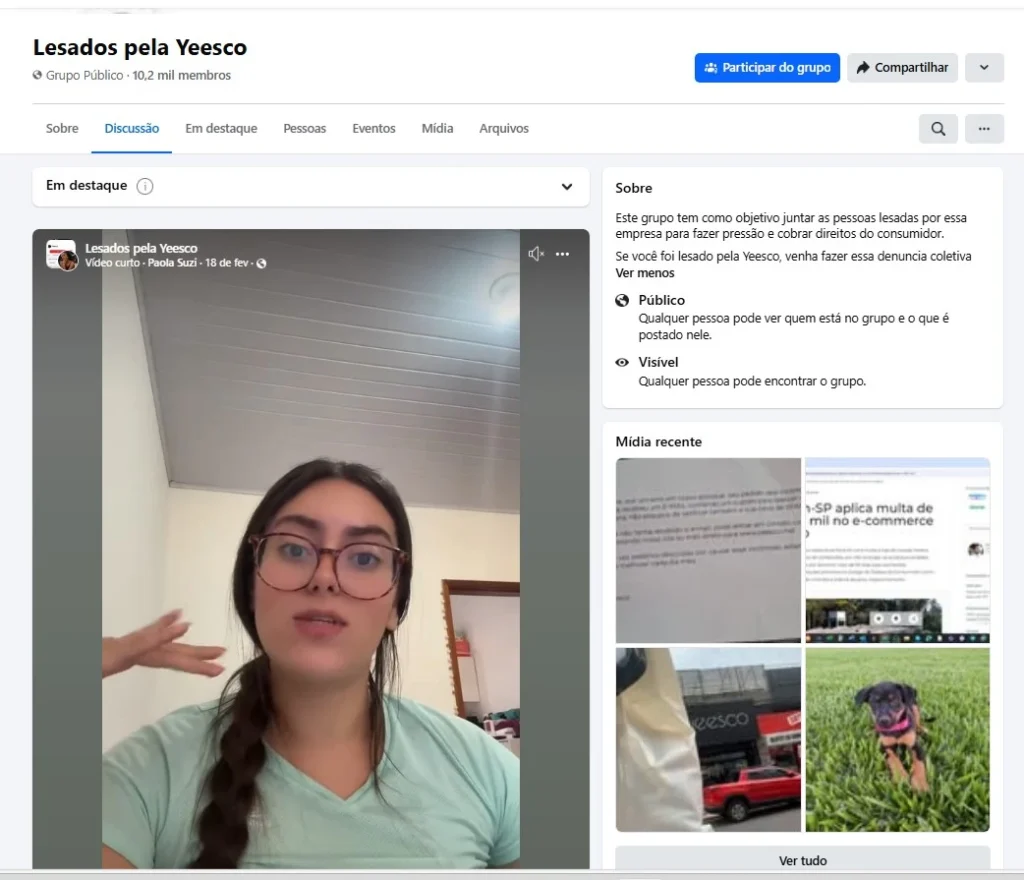The image size is (1024, 880).
Task: Switch to the Em destaque tab
Action: click(221, 129)
